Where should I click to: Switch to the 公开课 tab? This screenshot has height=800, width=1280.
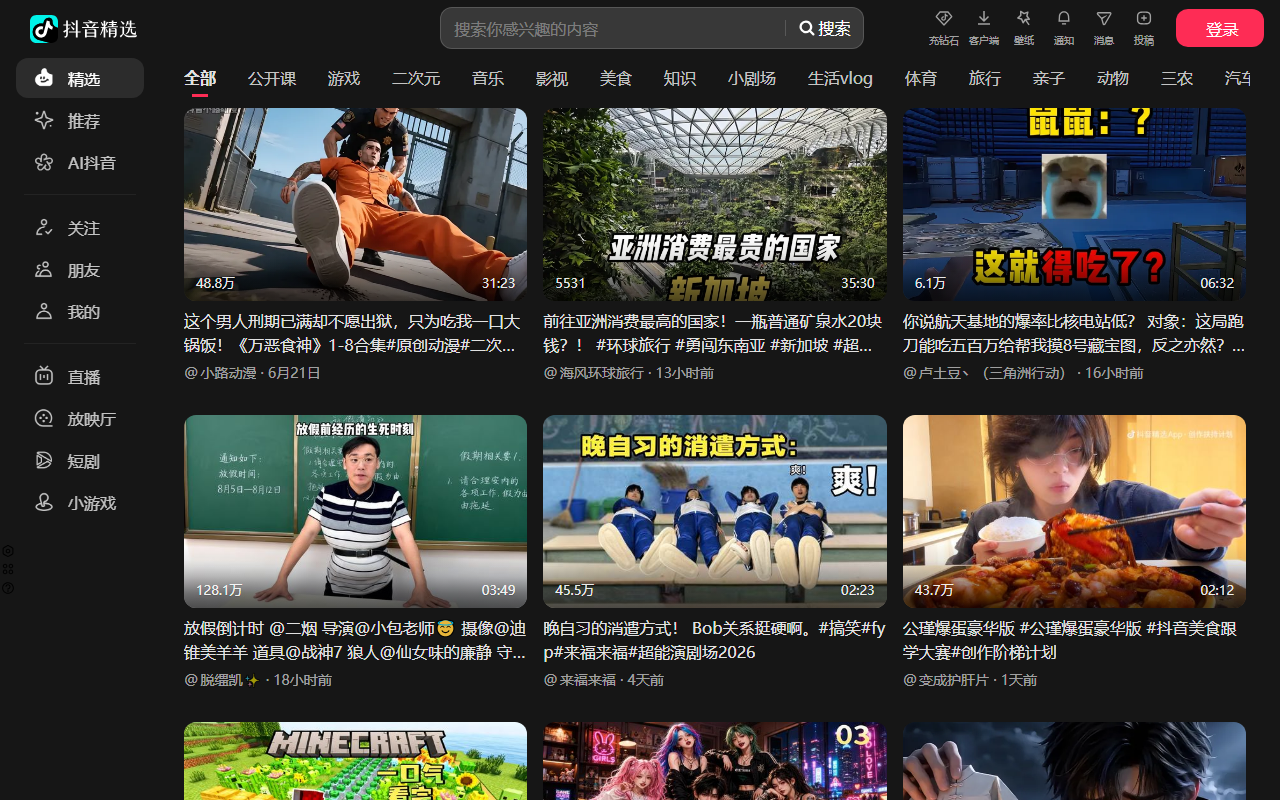tap(272, 78)
